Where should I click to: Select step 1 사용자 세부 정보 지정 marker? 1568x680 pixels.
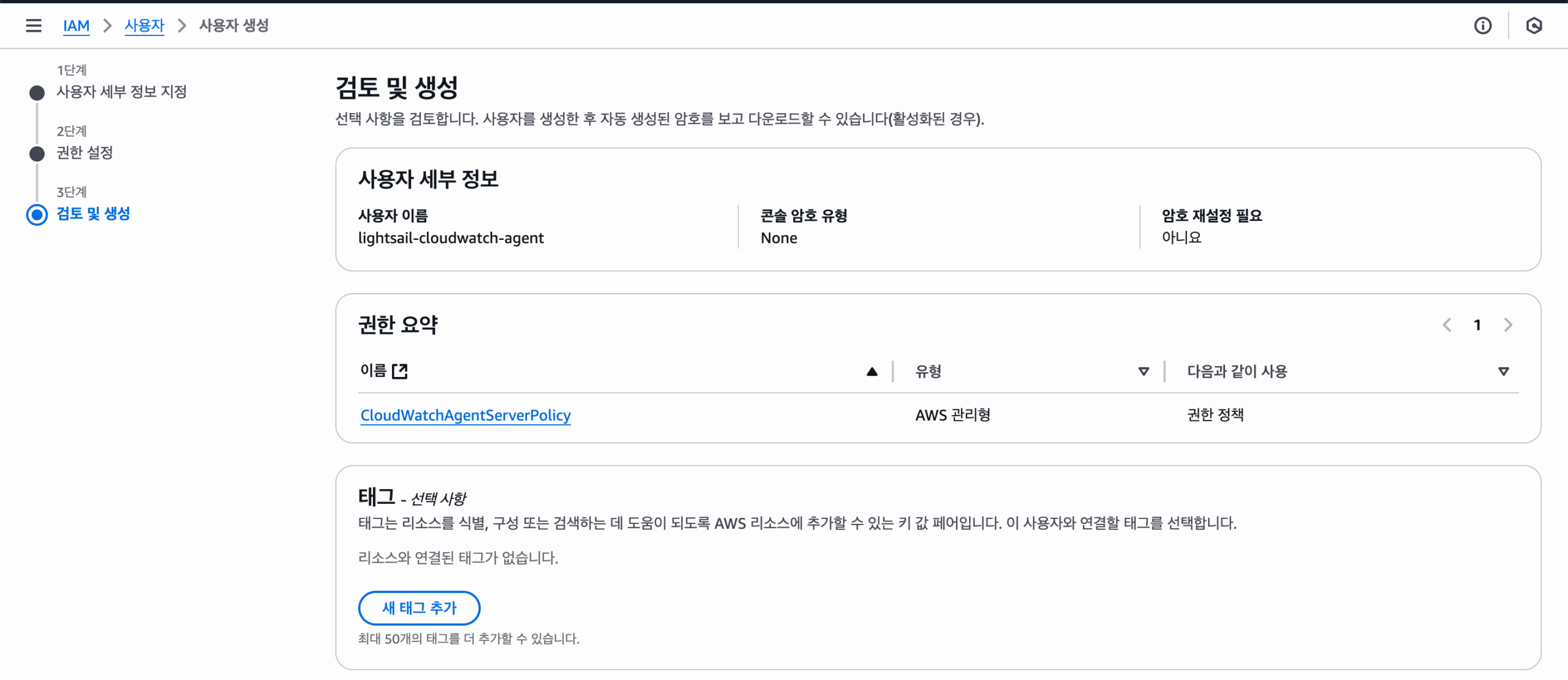(x=37, y=93)
